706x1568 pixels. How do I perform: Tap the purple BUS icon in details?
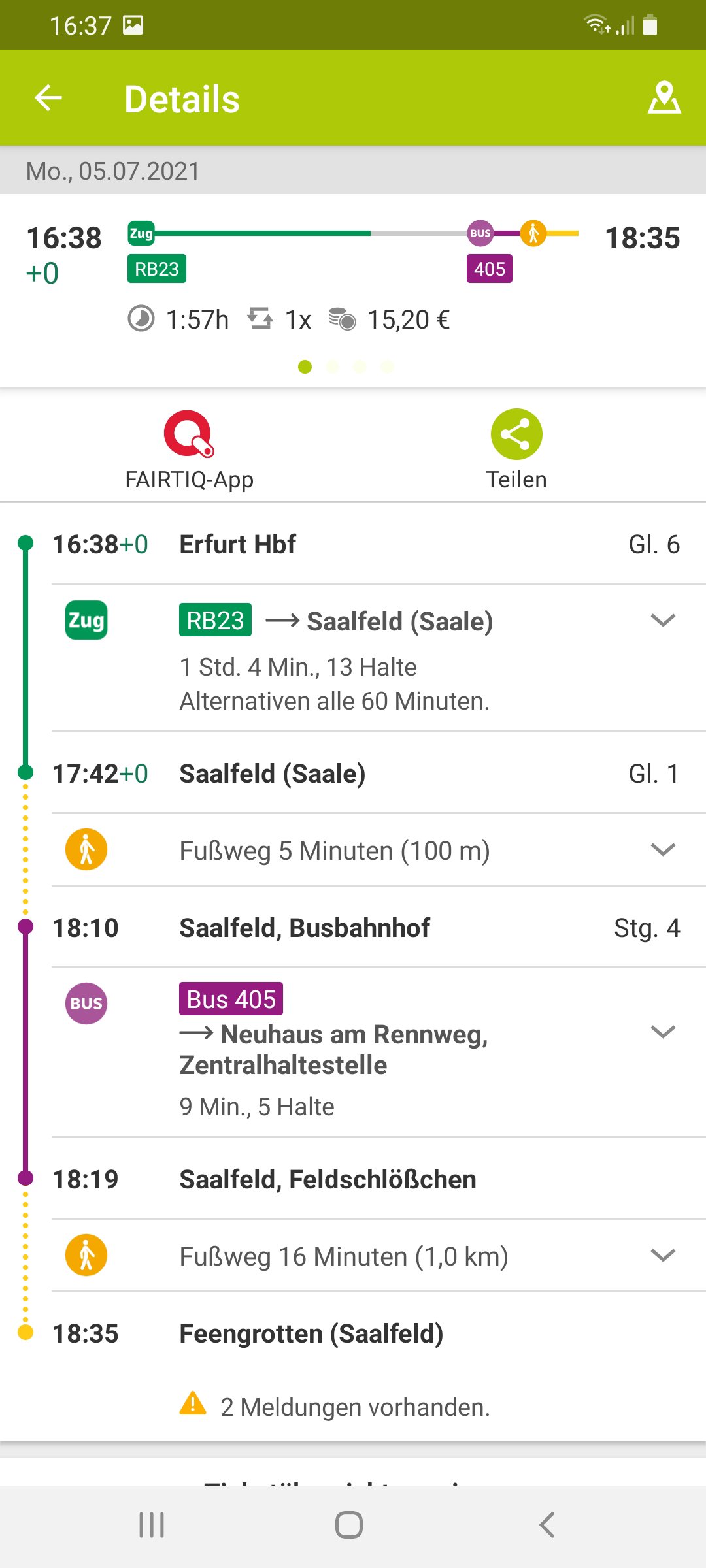point(86,1004)
